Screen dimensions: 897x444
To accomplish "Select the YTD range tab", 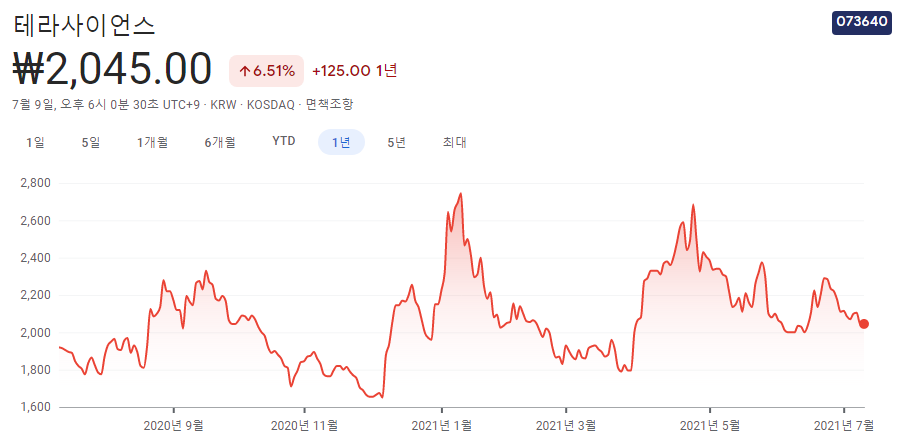I will point(284,141).
